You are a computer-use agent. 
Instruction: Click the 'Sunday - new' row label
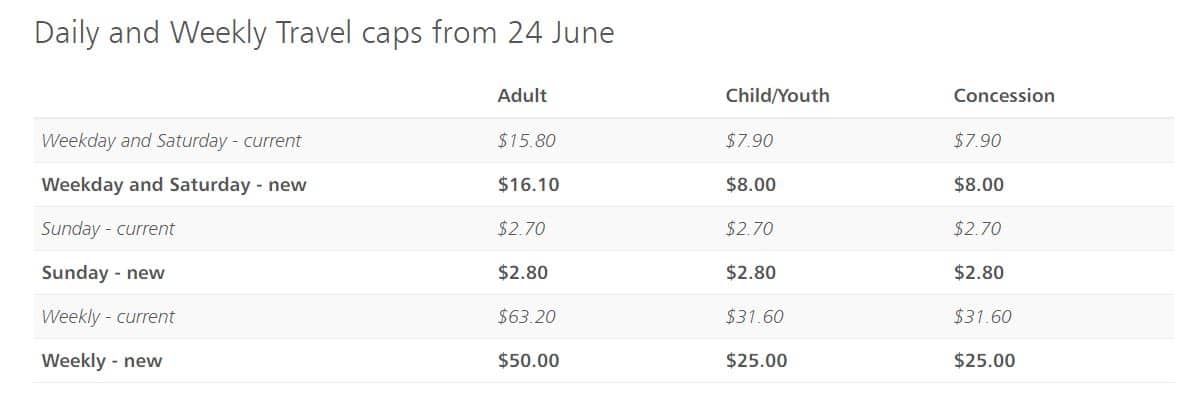click(x=103, y=273)
